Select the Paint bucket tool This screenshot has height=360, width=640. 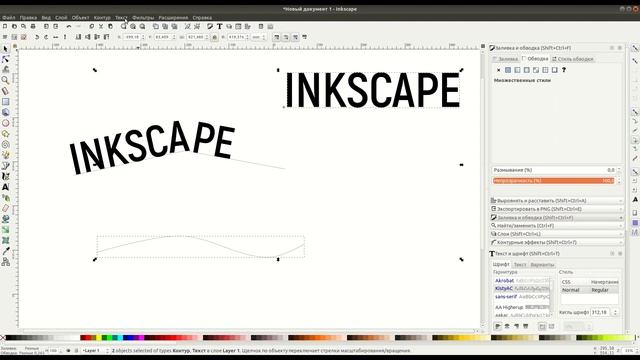(5, 219)
